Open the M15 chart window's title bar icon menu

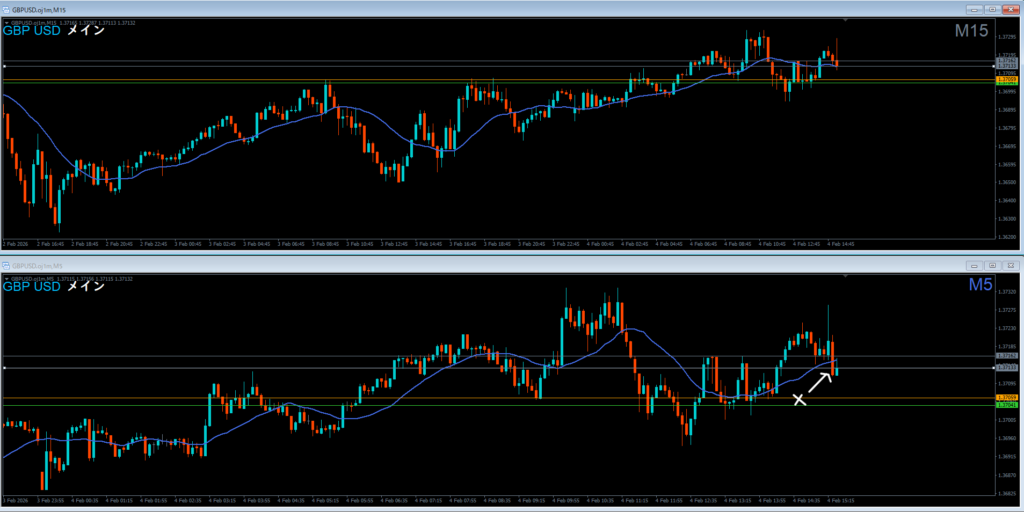[x=6, y=9]
